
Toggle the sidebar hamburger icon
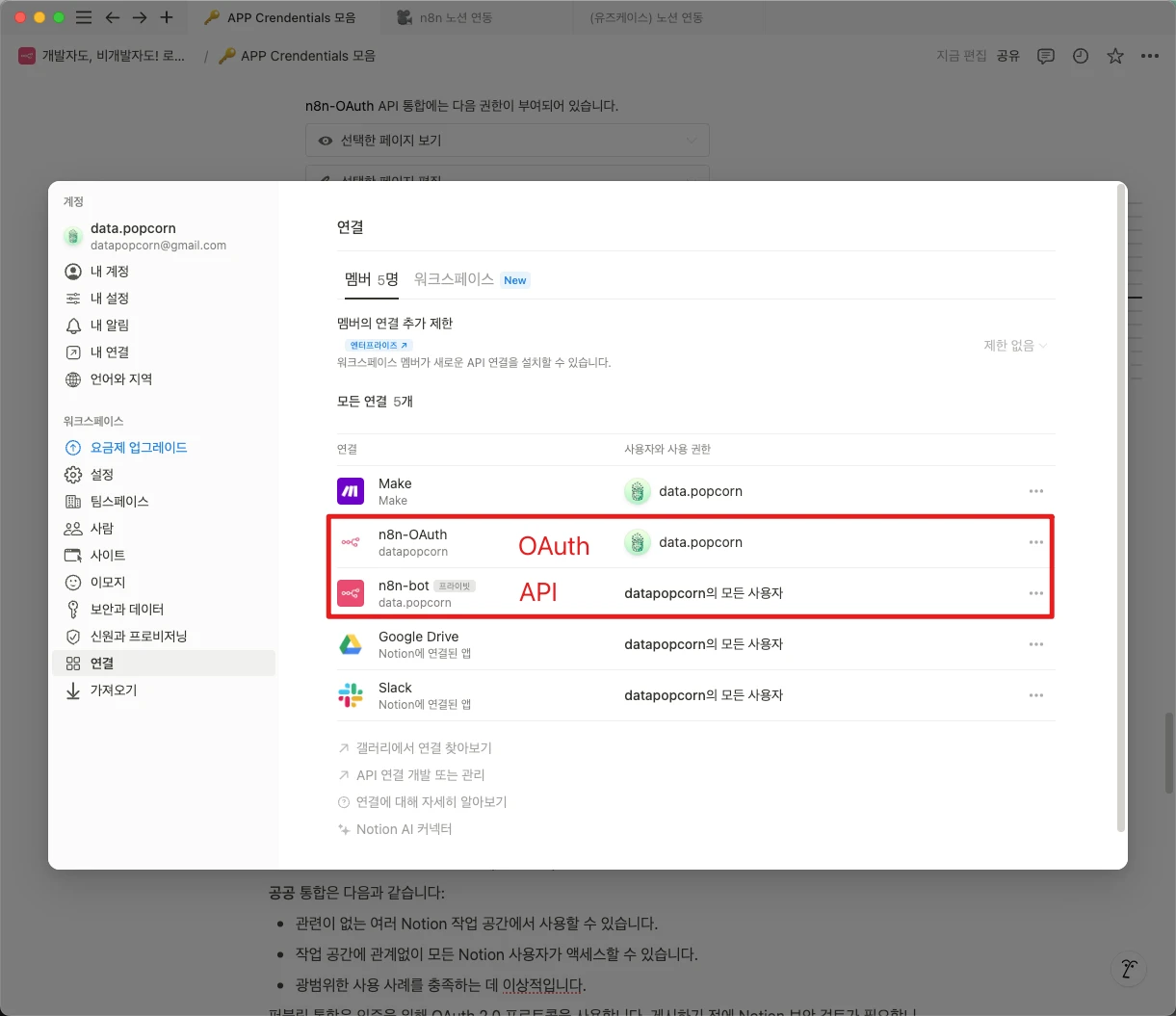(84, 17)
